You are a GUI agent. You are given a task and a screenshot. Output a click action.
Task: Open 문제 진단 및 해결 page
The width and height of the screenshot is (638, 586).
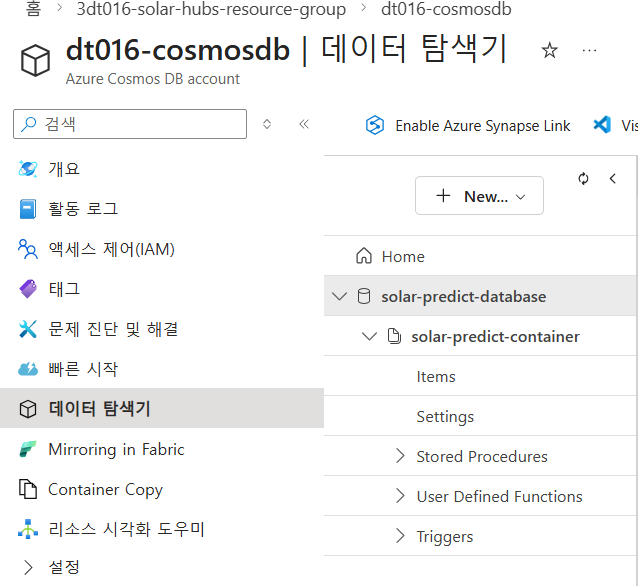point(113,329)
